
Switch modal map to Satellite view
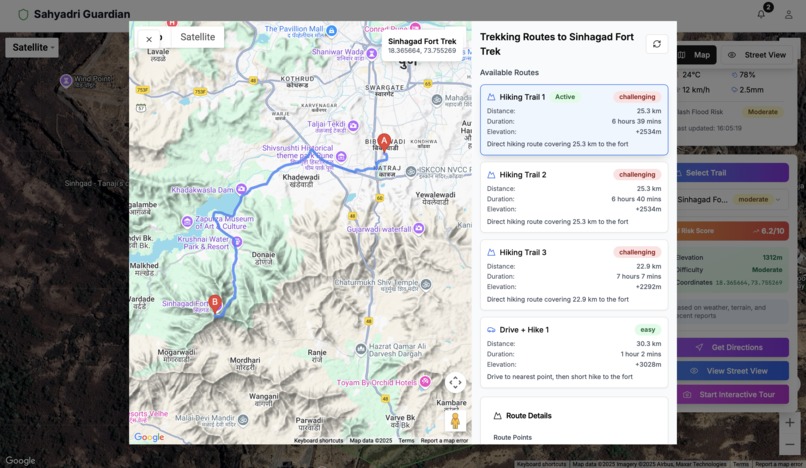[x=197, y=37]
